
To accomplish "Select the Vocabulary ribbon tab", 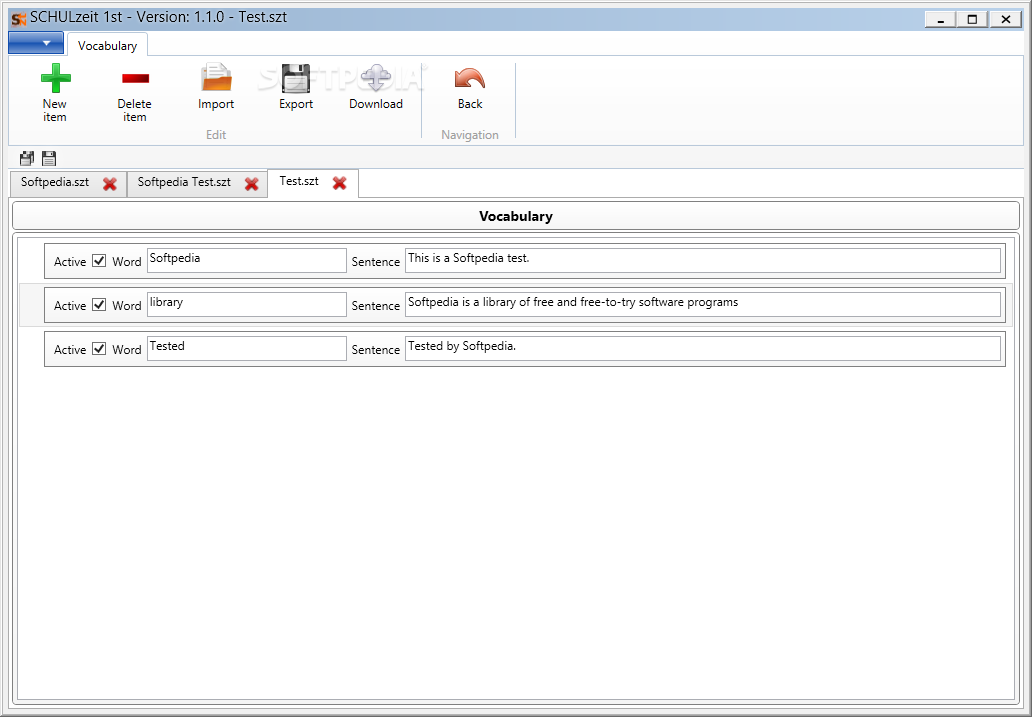I will (x=107, y=45).
